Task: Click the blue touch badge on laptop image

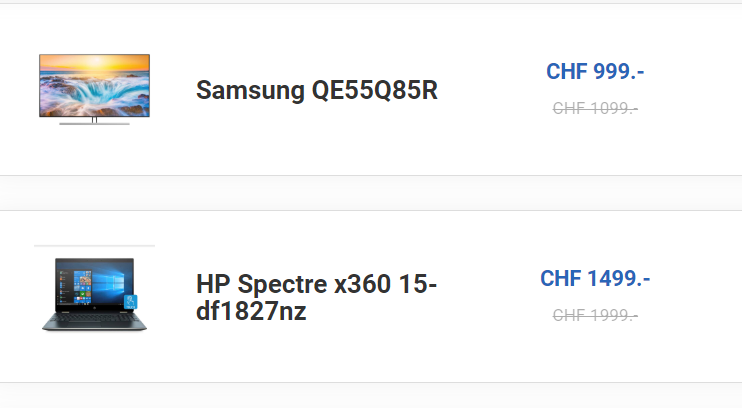Action: [x=130, y=302]
